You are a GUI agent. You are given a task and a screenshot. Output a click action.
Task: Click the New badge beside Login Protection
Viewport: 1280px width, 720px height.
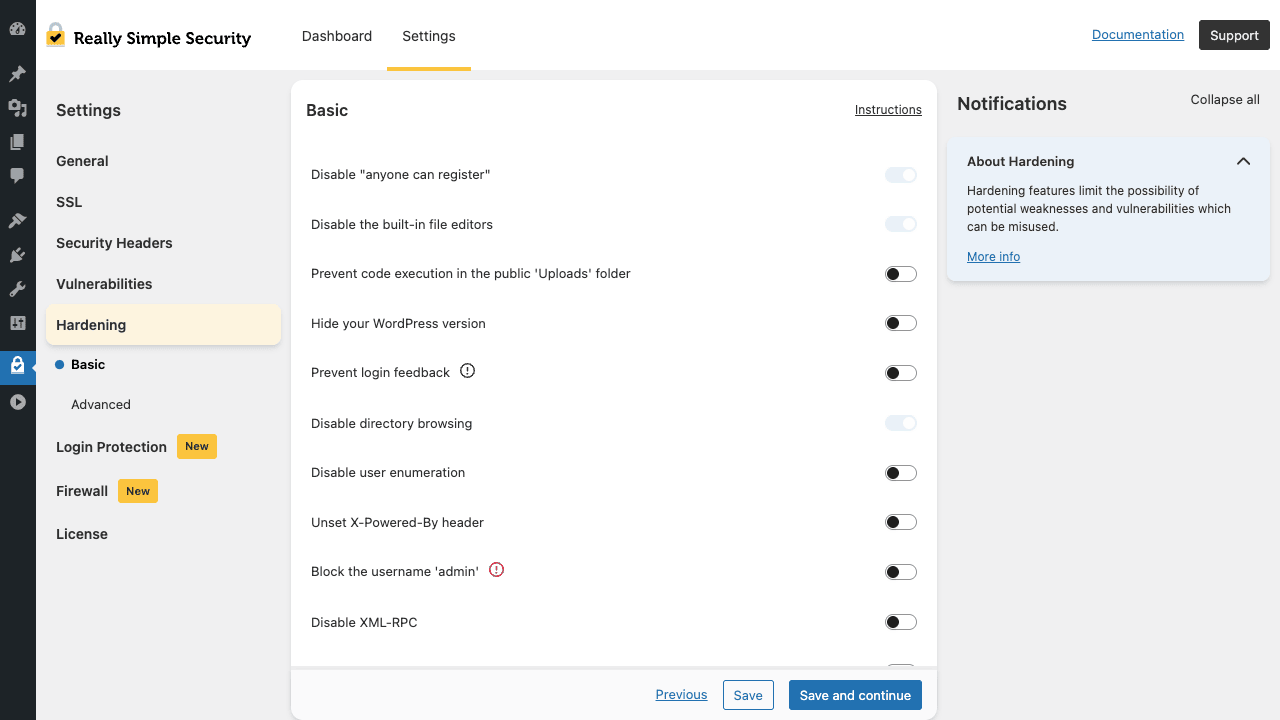click(197, 447)
